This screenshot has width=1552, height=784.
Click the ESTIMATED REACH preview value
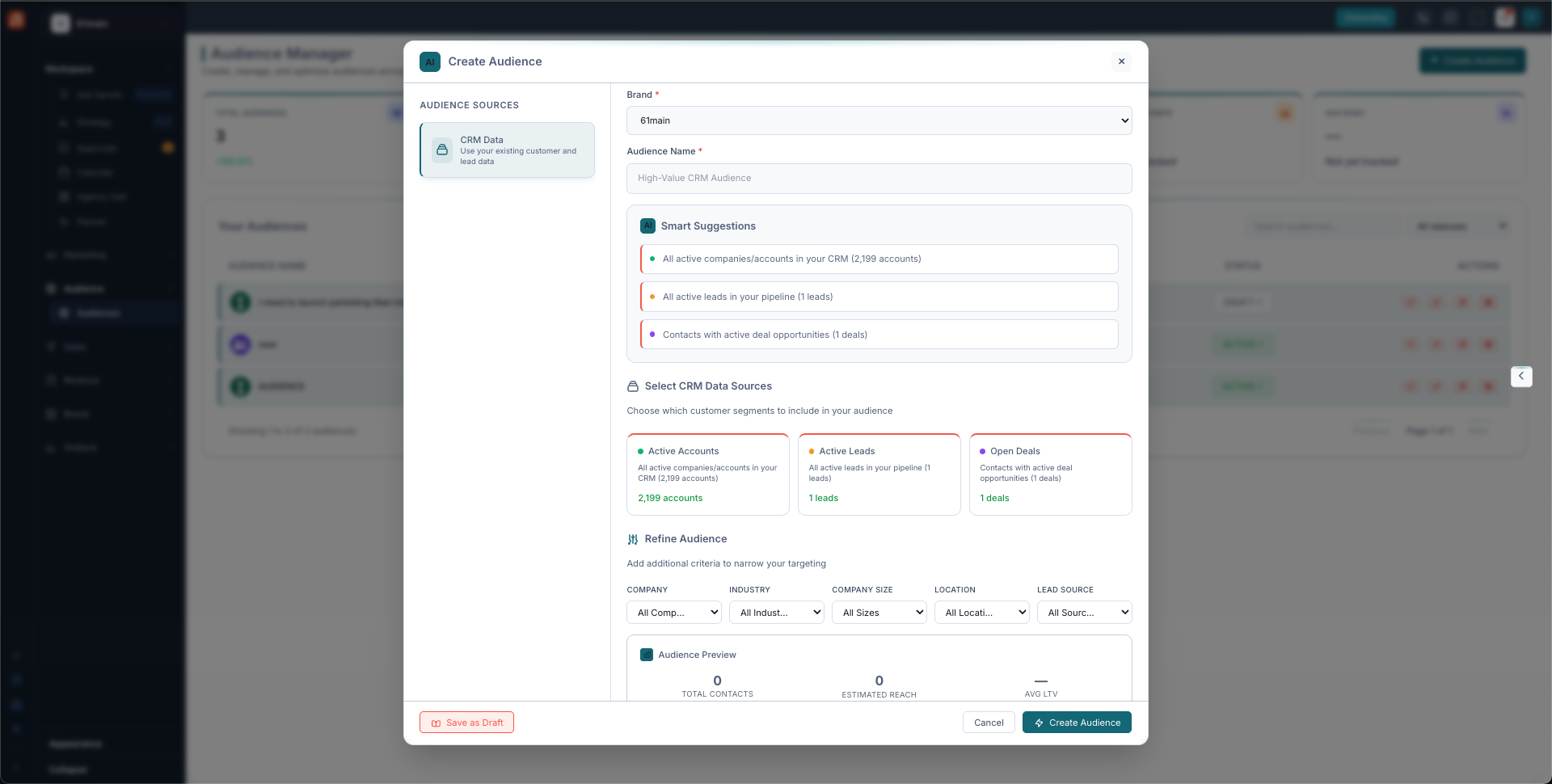pyautogui.click(x=879, y=681)
